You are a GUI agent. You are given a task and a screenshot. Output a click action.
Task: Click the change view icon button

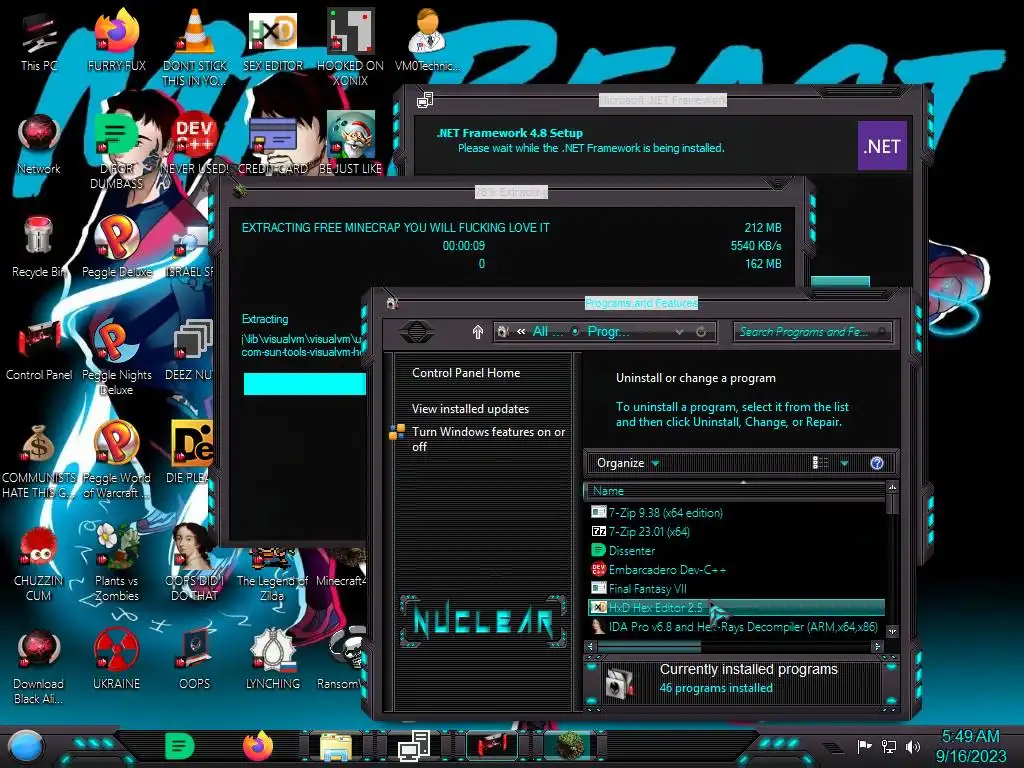click(820, 463)
